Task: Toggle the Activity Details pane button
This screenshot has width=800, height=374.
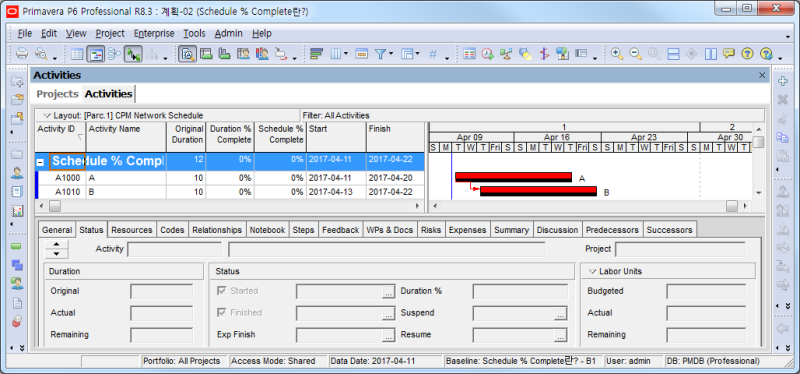Action: click(x=187, y=54)
